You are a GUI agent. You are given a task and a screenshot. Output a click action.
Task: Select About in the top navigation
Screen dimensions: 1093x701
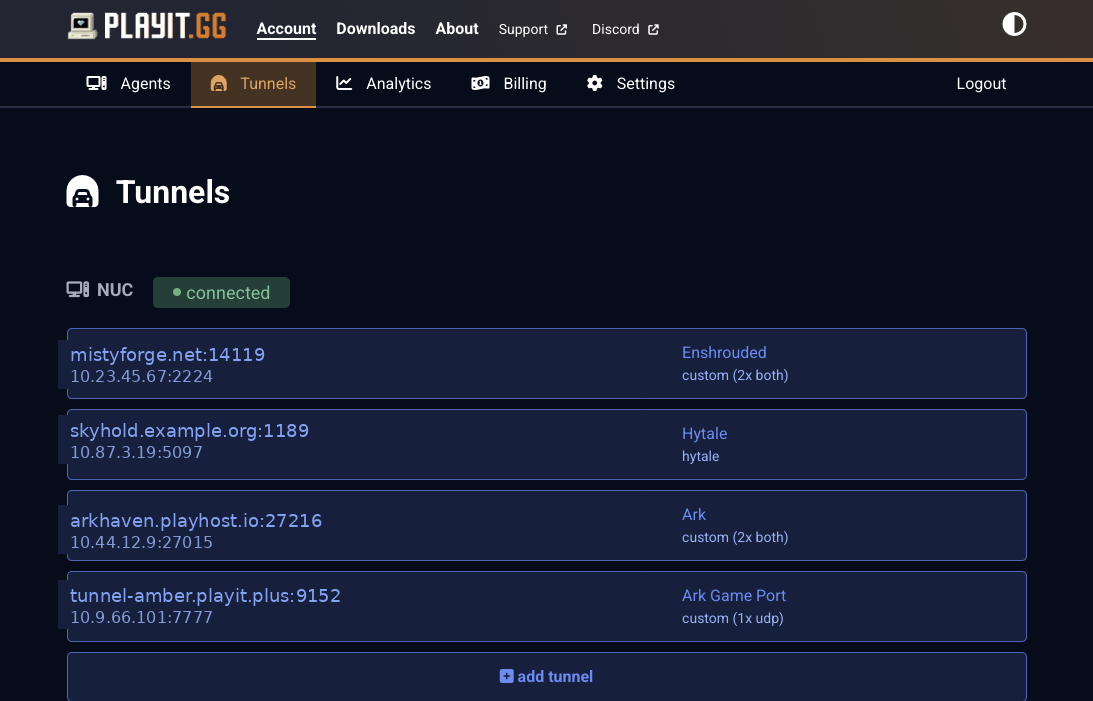pos(456,29)
